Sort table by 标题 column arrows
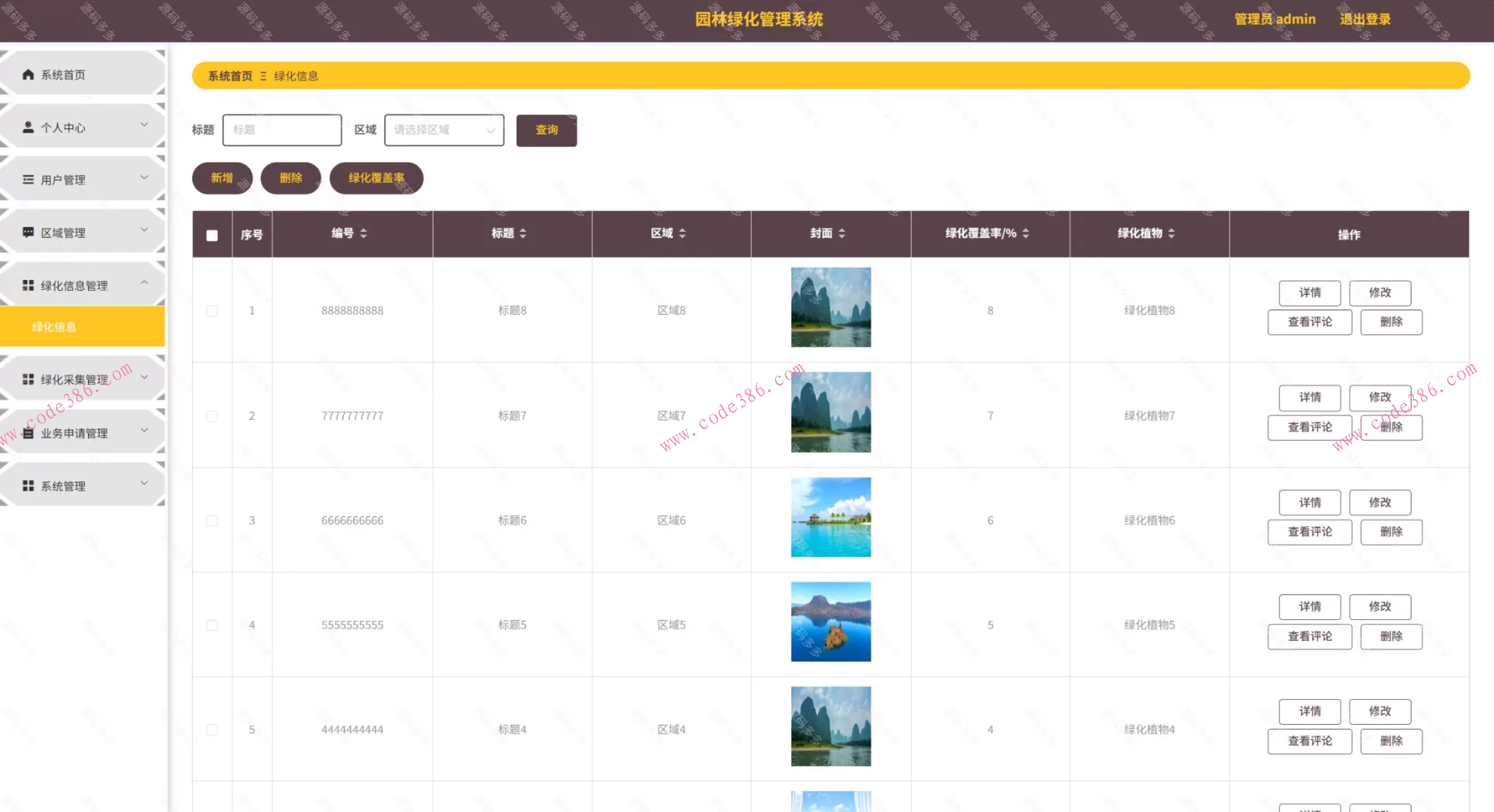The image size is (1494, 812). (523, 233)
